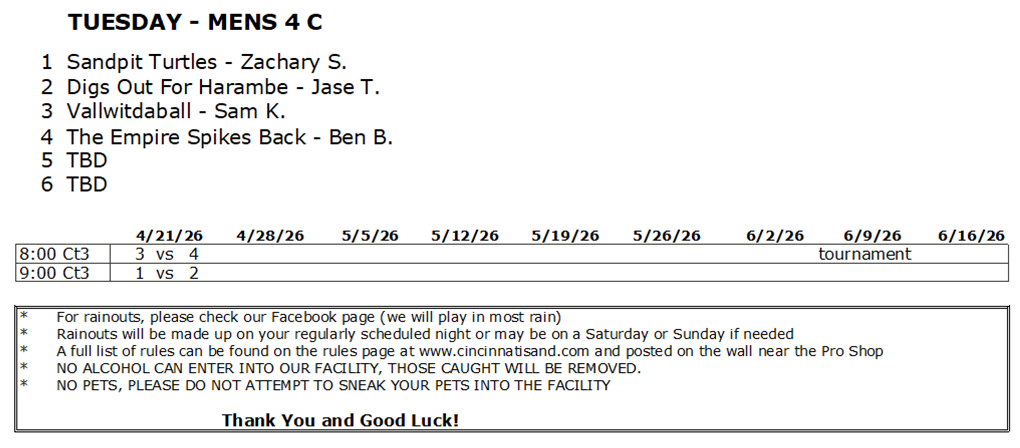Click Digs Out For Harambe team entry
The width and height of the screenshot is (1020, 448).
[x=223, y=87]
